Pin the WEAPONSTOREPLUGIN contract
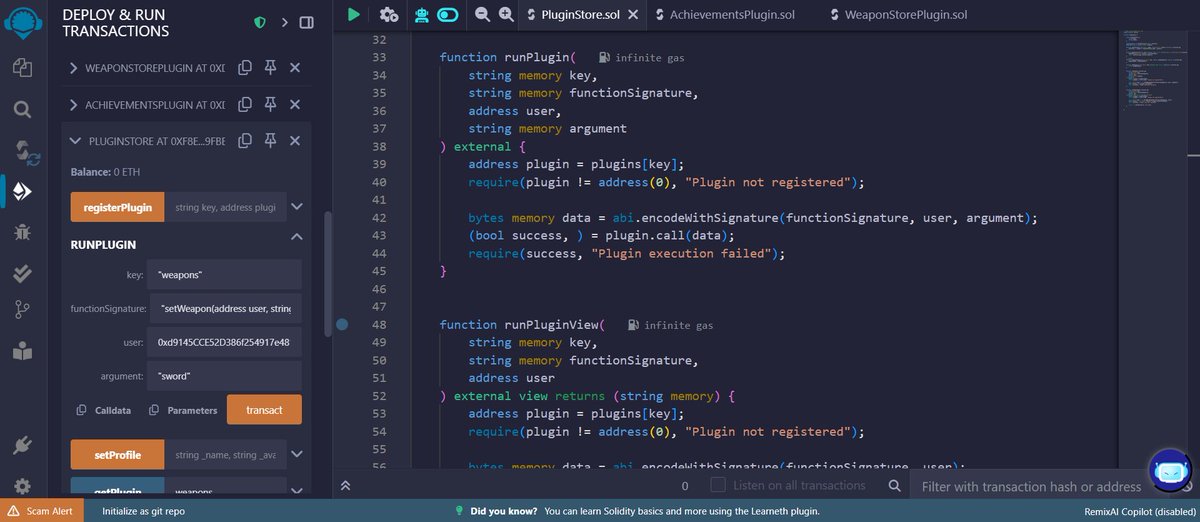This screenshot has width=1200, height=522. [270, 68]
